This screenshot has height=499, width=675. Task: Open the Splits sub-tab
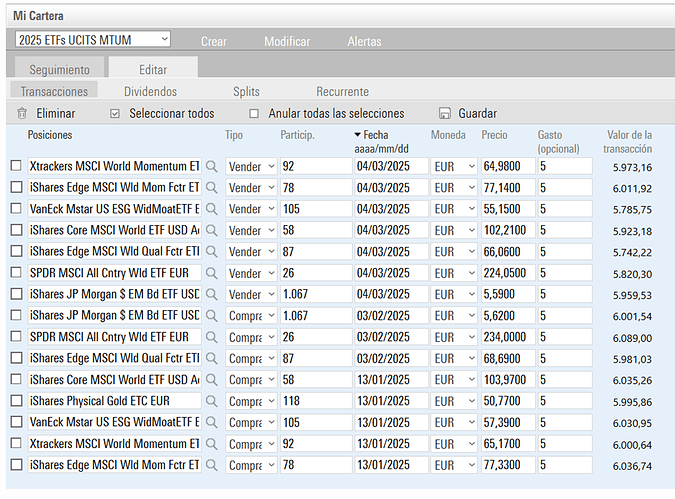point(246,91)
